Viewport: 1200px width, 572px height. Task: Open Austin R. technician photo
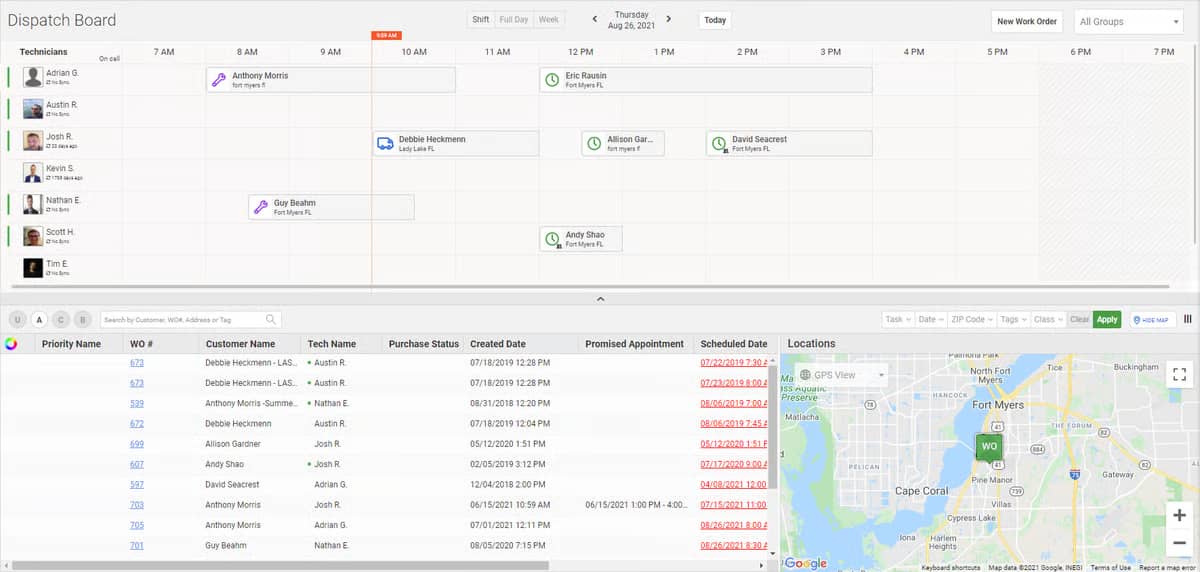click(33, 109)
